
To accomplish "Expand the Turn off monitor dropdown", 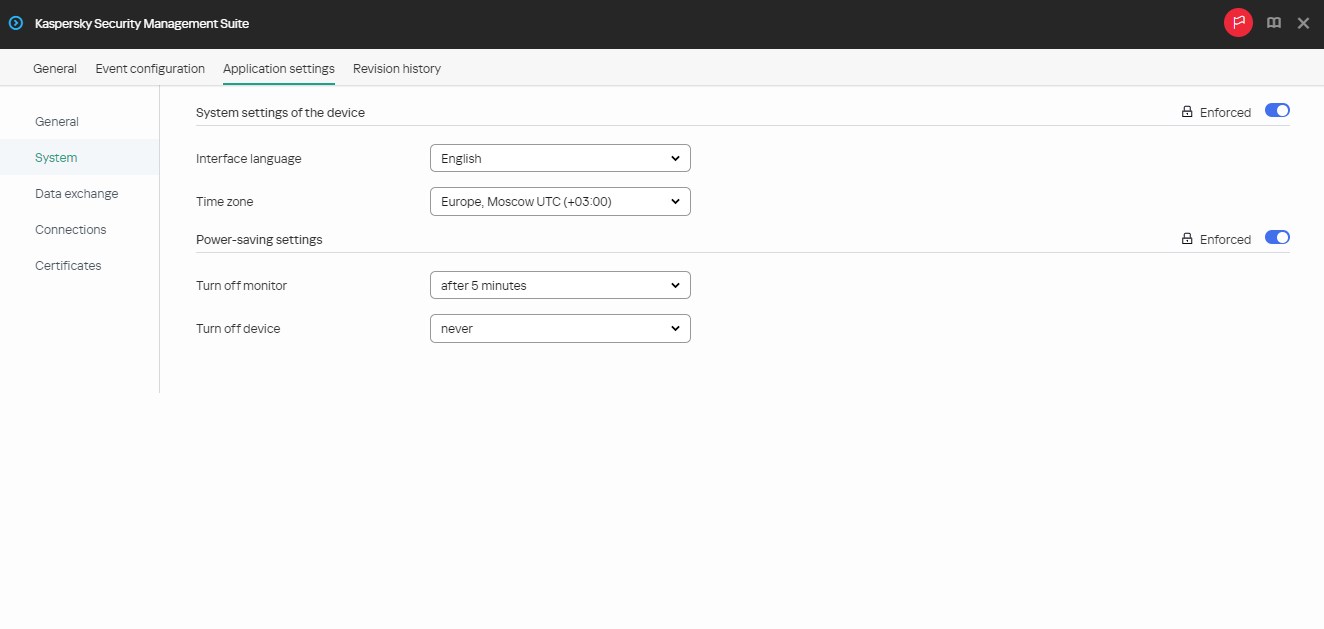I will tap(559, 285).
